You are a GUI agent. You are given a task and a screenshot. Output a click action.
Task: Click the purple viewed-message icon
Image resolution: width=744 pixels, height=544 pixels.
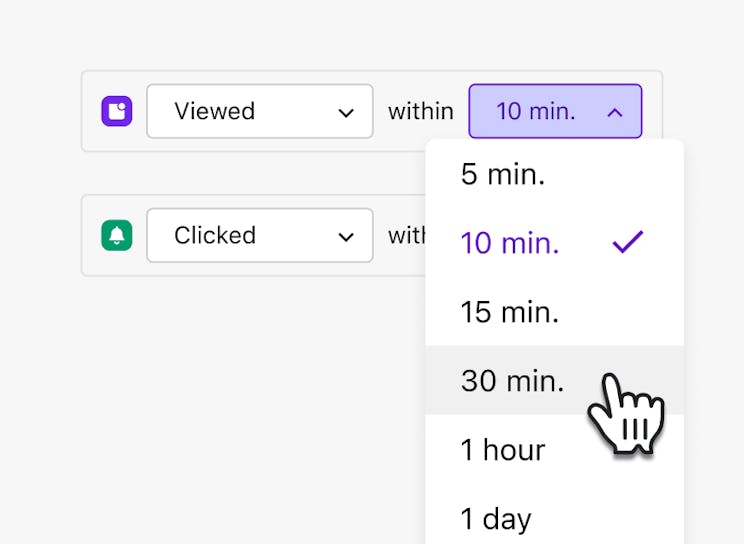pyautogui.click(x=117, y=112)
